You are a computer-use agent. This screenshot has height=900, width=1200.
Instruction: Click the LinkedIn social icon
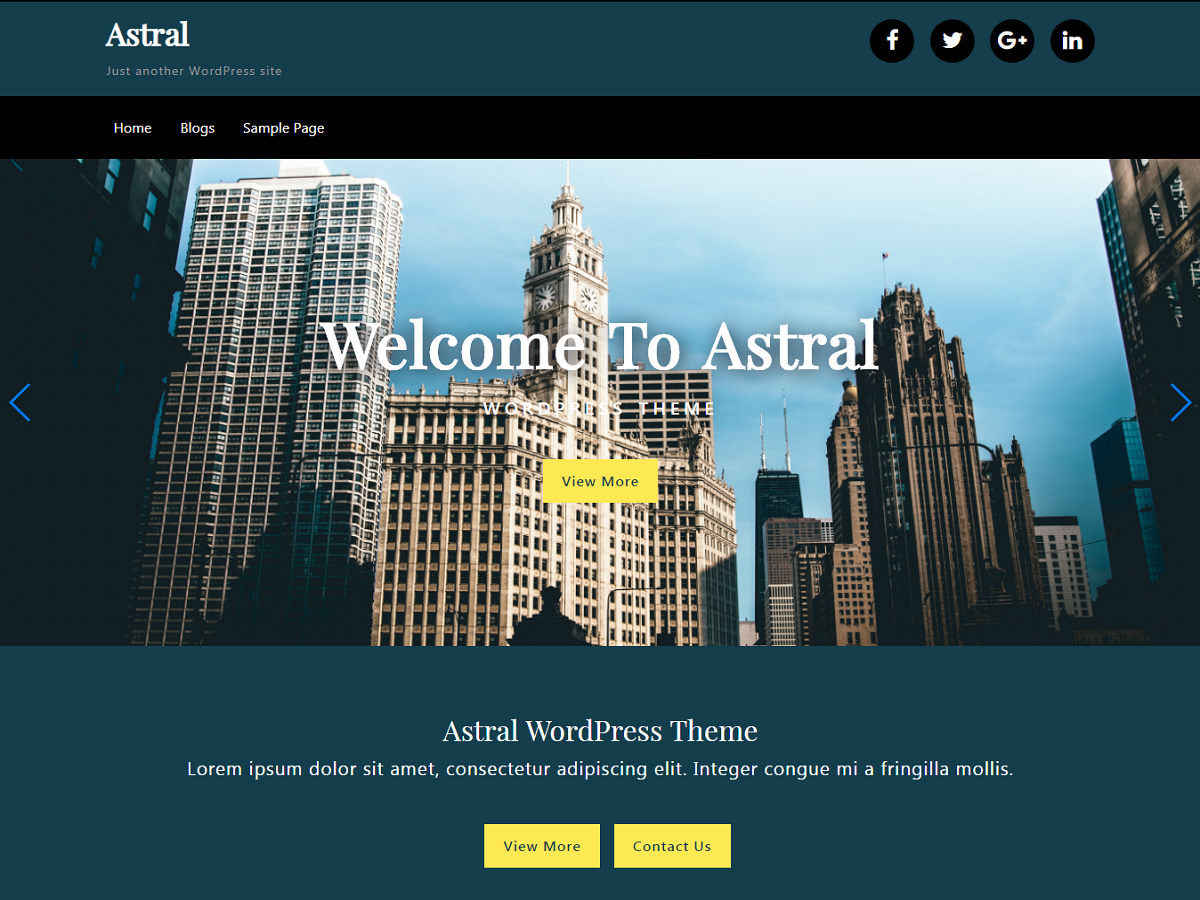pos(1072,41)
